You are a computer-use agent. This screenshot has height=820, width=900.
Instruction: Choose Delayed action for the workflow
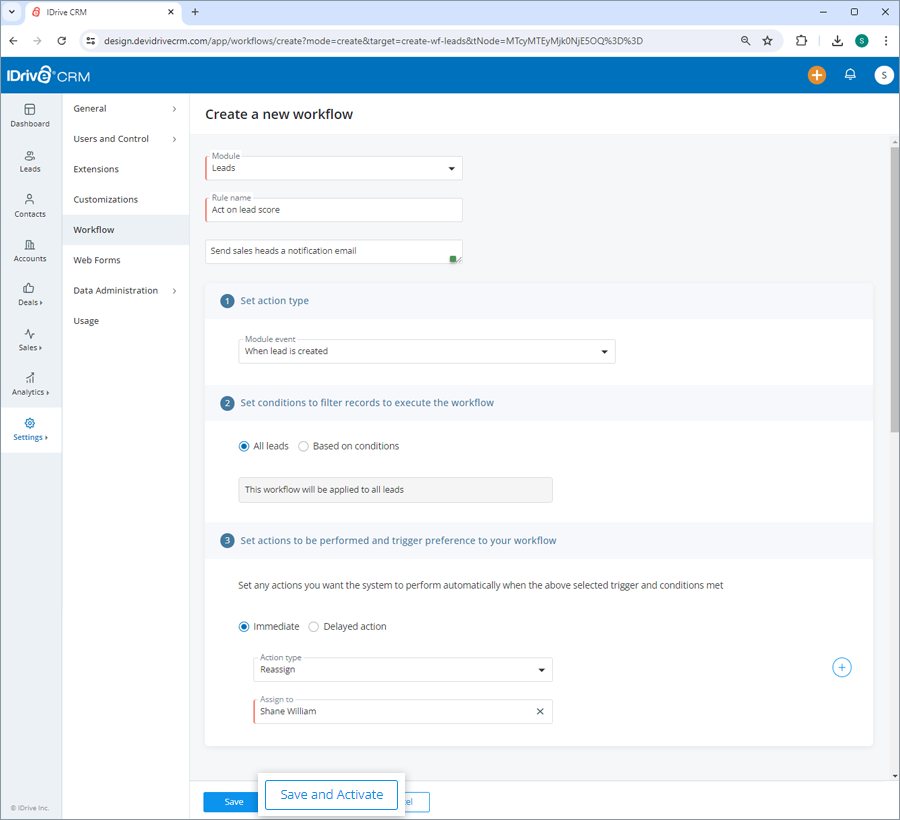click(311, 626)
